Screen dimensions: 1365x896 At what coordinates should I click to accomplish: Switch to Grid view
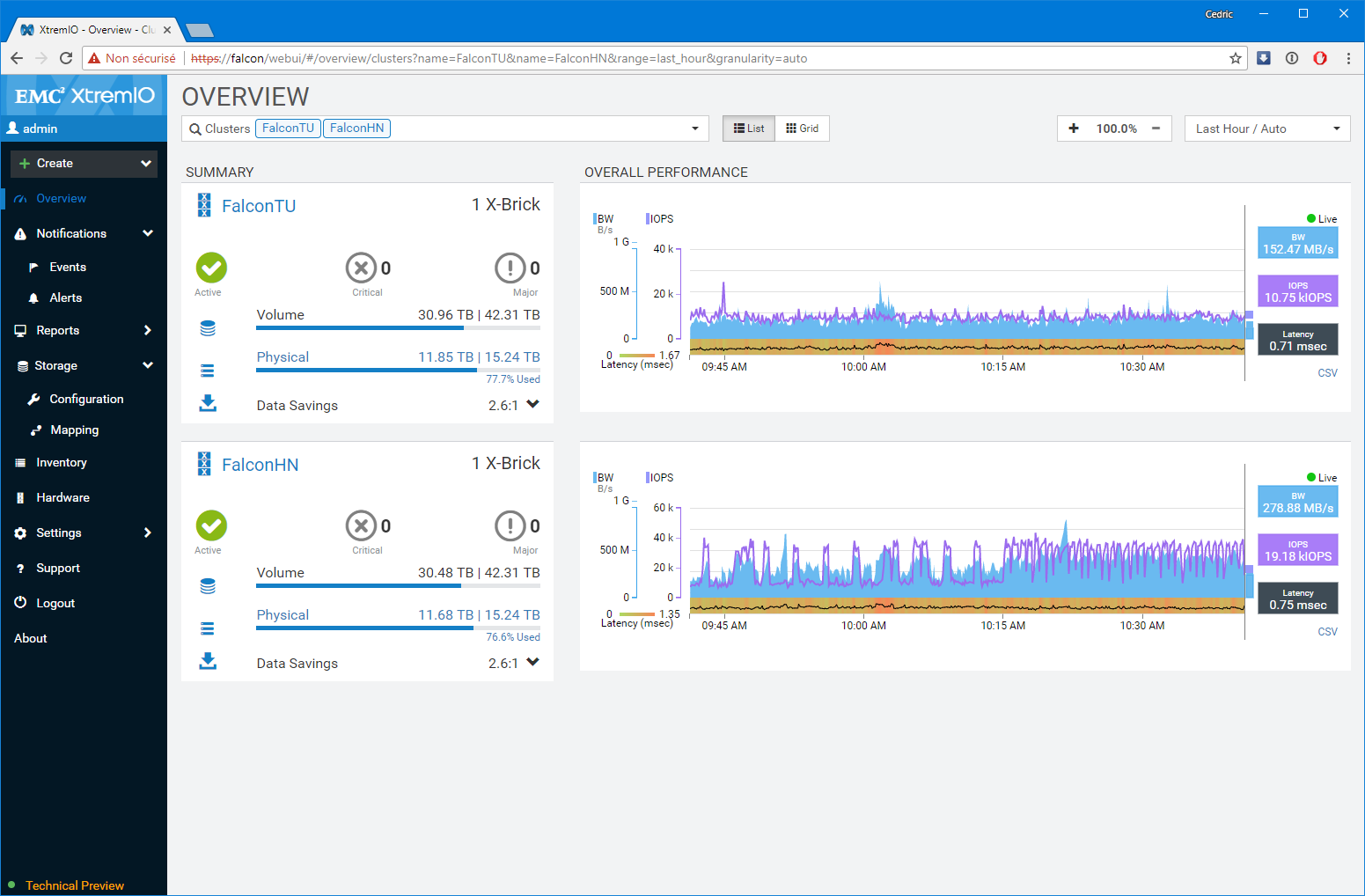(x=802, y=129)
